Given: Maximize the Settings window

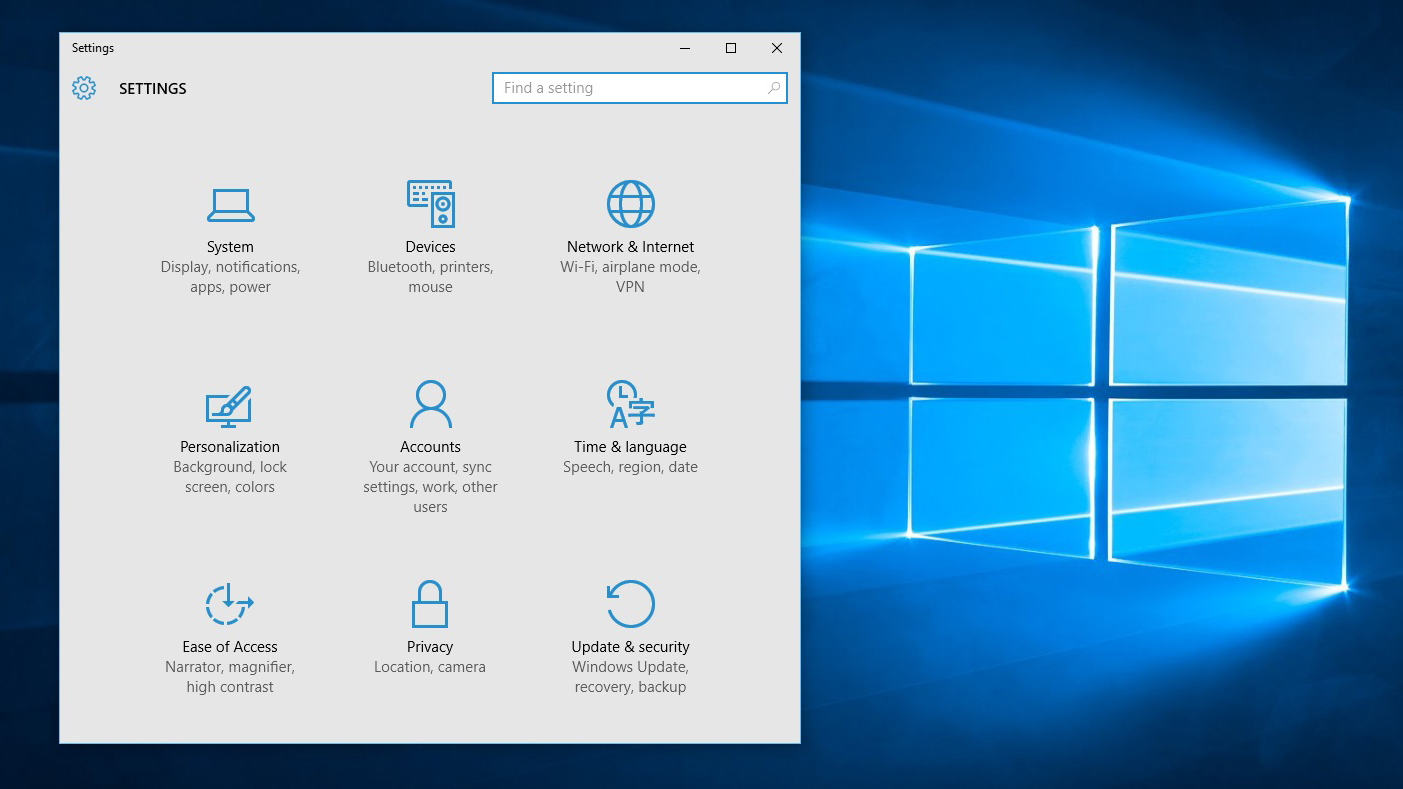Looking at the screenshot, I should coord(730,48).
